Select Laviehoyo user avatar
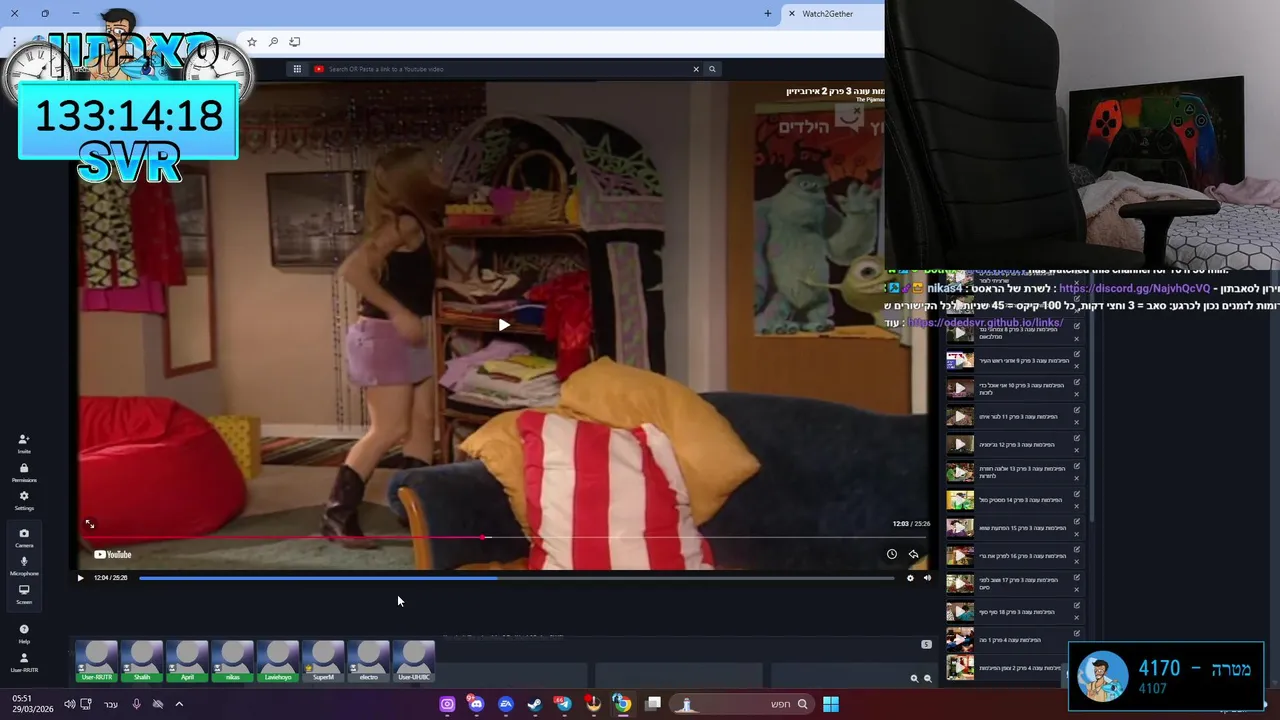The image size is (1280, 720). click(278, 662)
